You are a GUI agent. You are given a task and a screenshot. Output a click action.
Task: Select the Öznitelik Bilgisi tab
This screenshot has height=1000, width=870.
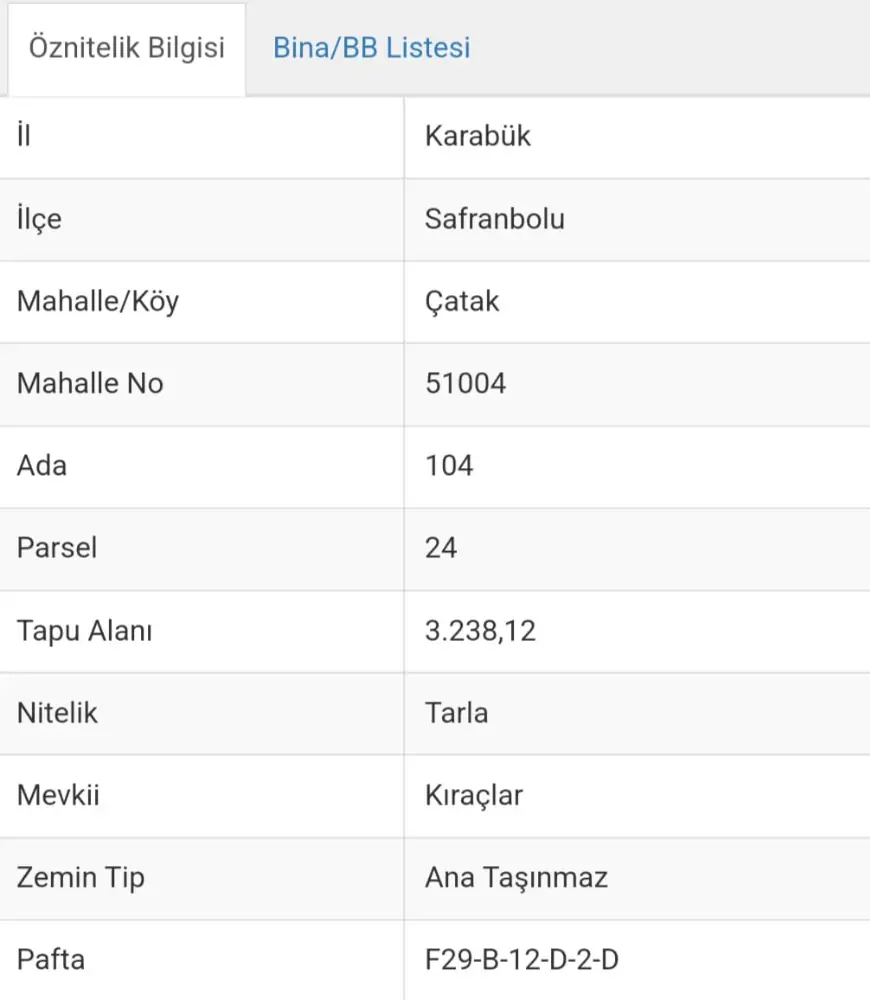tap(126, 48)
